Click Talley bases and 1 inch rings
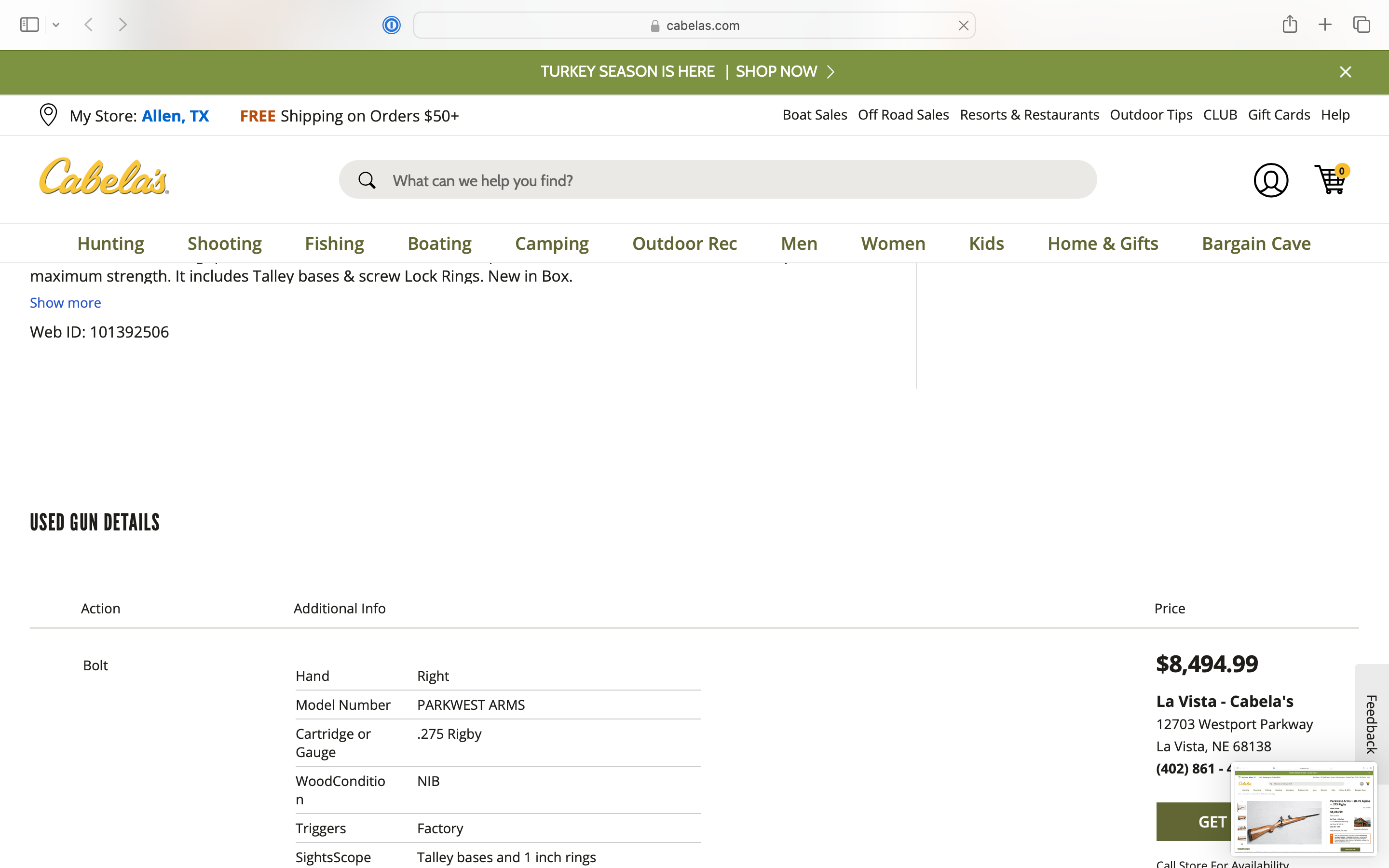The width and height of the screenshot is (1389, 868). click(x=506, y=857)
